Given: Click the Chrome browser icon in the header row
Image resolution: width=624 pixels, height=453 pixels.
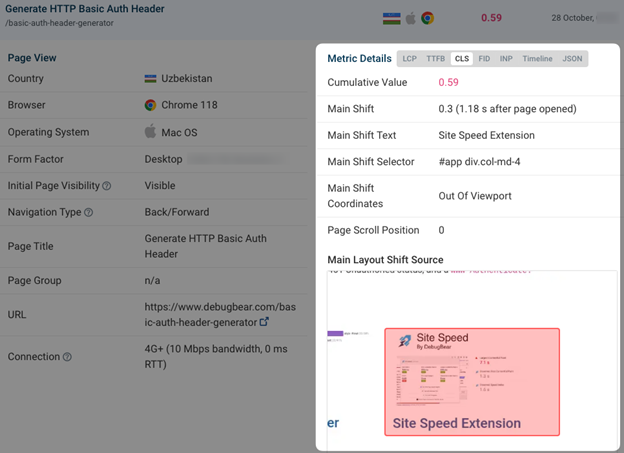Looking at the screenshot, I should click(427, 18).
